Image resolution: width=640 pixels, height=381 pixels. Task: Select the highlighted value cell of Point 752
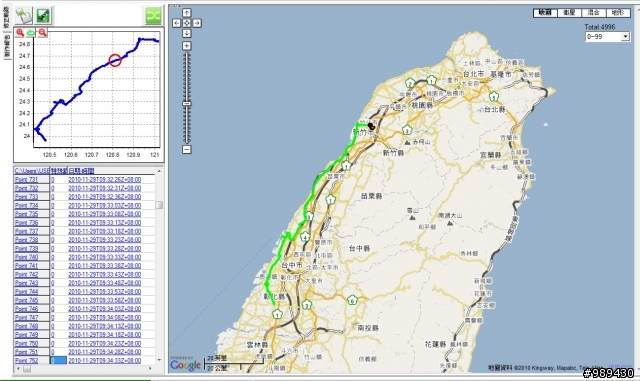pos(58,361)
